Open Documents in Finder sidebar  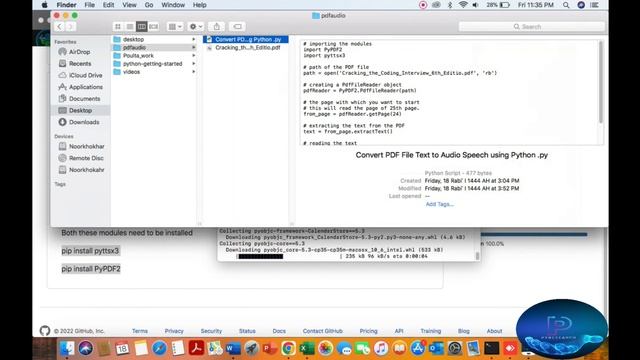tap(84, 99)
